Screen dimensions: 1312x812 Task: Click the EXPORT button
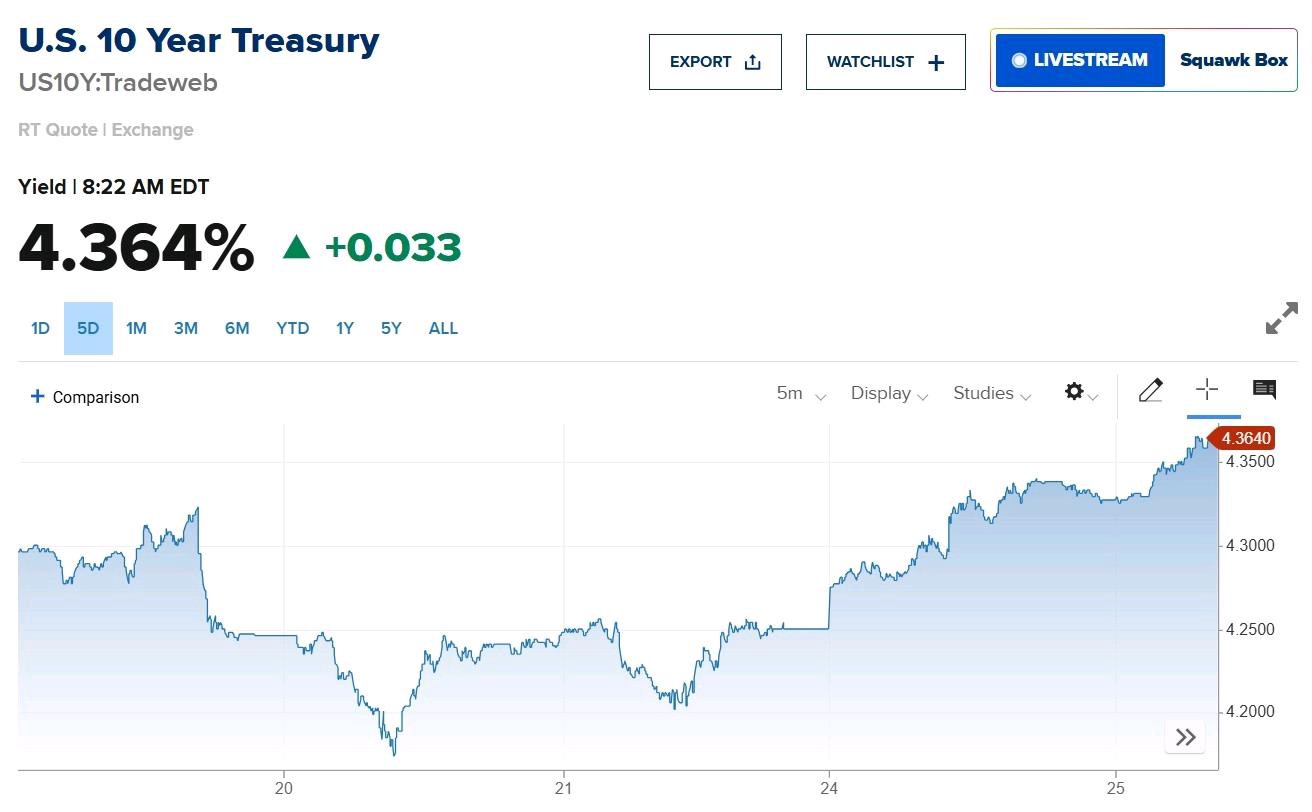tap(715, 62)
